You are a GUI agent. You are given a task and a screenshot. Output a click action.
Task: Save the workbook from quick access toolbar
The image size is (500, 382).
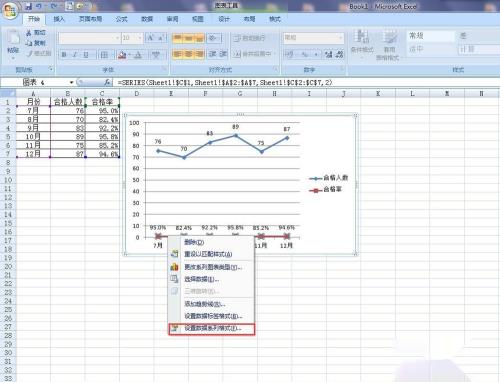tap(29, 6)
